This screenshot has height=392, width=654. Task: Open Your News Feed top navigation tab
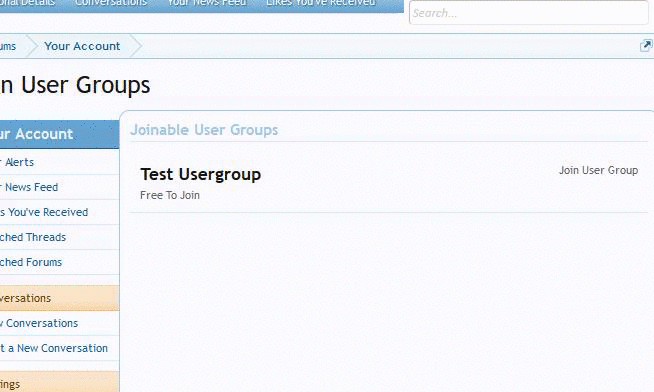pos(207,3)
